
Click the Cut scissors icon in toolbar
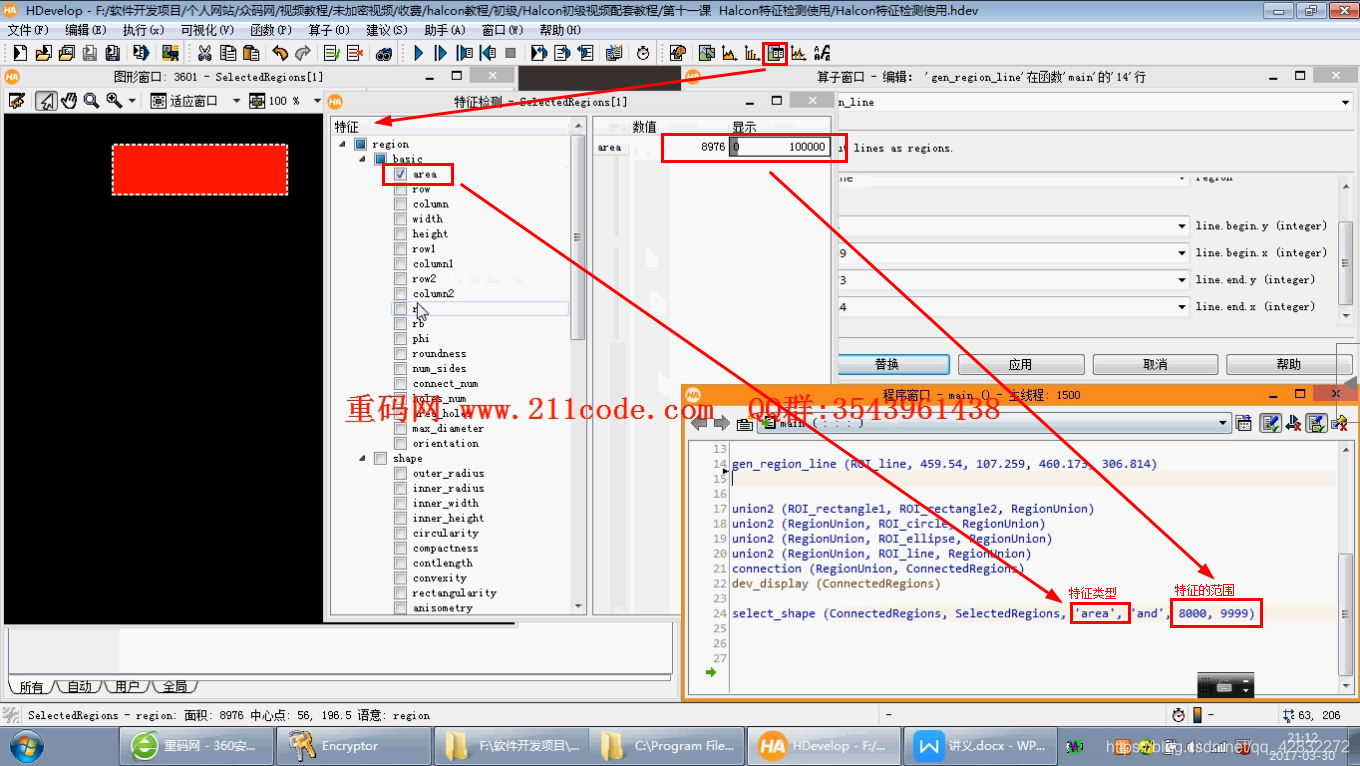(205, 53)
